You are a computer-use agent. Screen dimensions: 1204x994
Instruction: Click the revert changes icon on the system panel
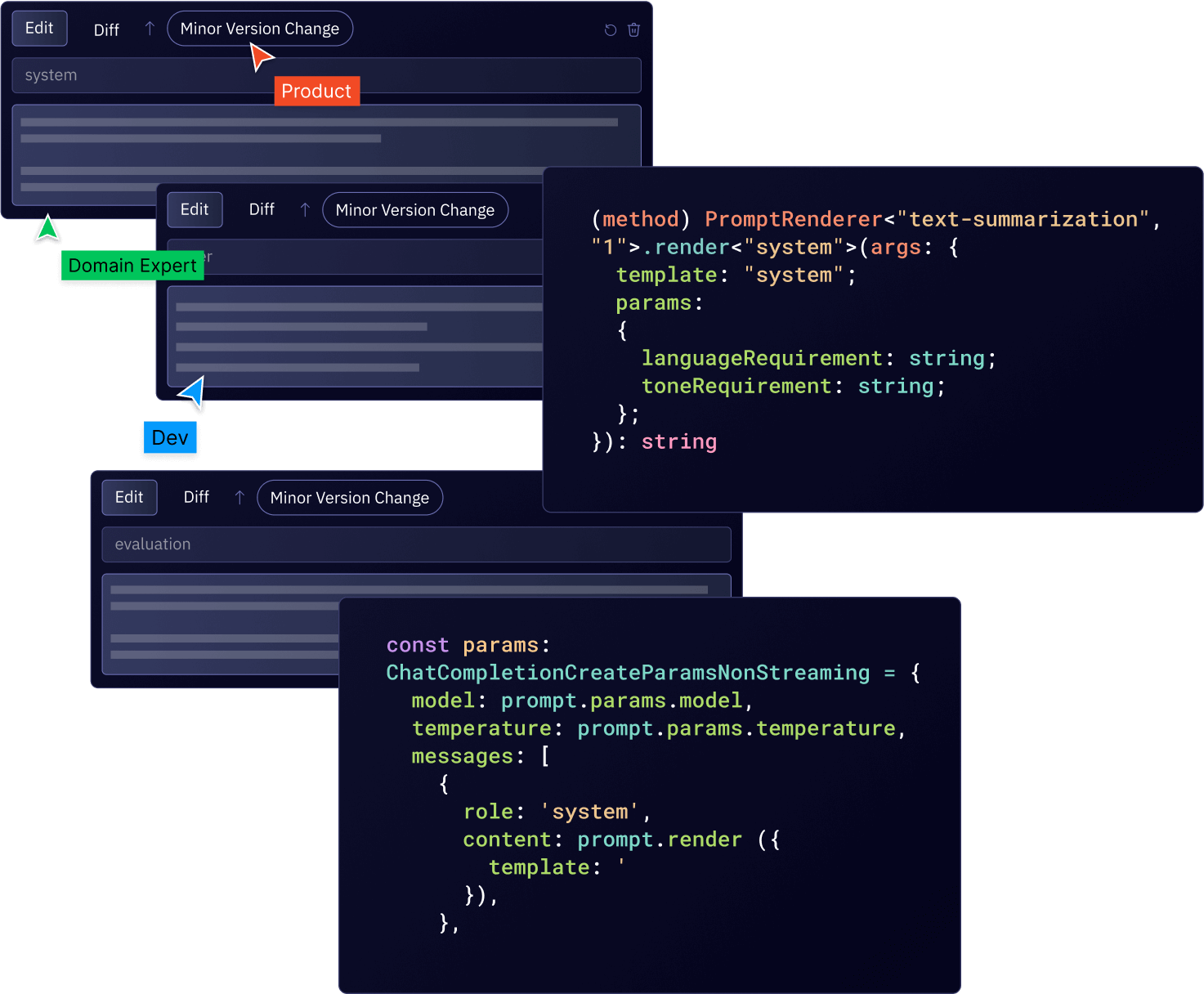click(x=610, y=29)
